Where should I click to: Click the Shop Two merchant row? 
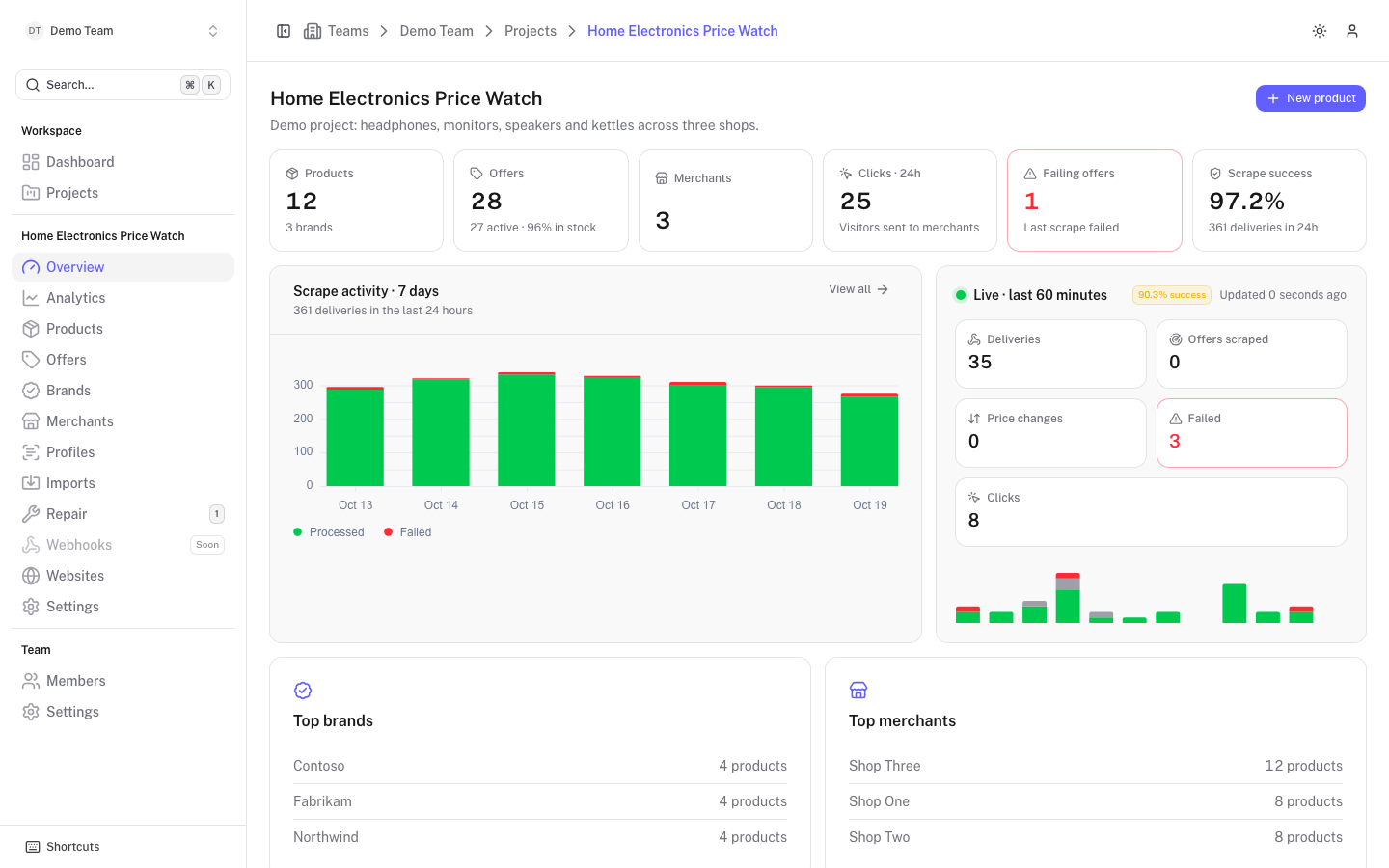coord(1096,837)
